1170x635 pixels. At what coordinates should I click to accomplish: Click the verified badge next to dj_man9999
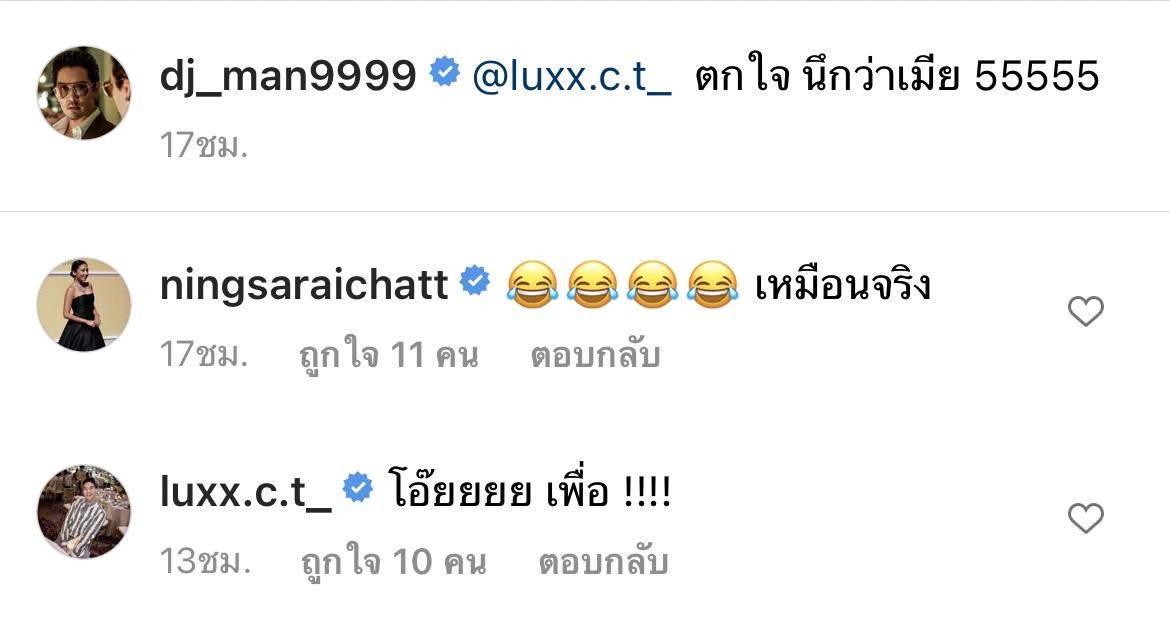point(445,72)
